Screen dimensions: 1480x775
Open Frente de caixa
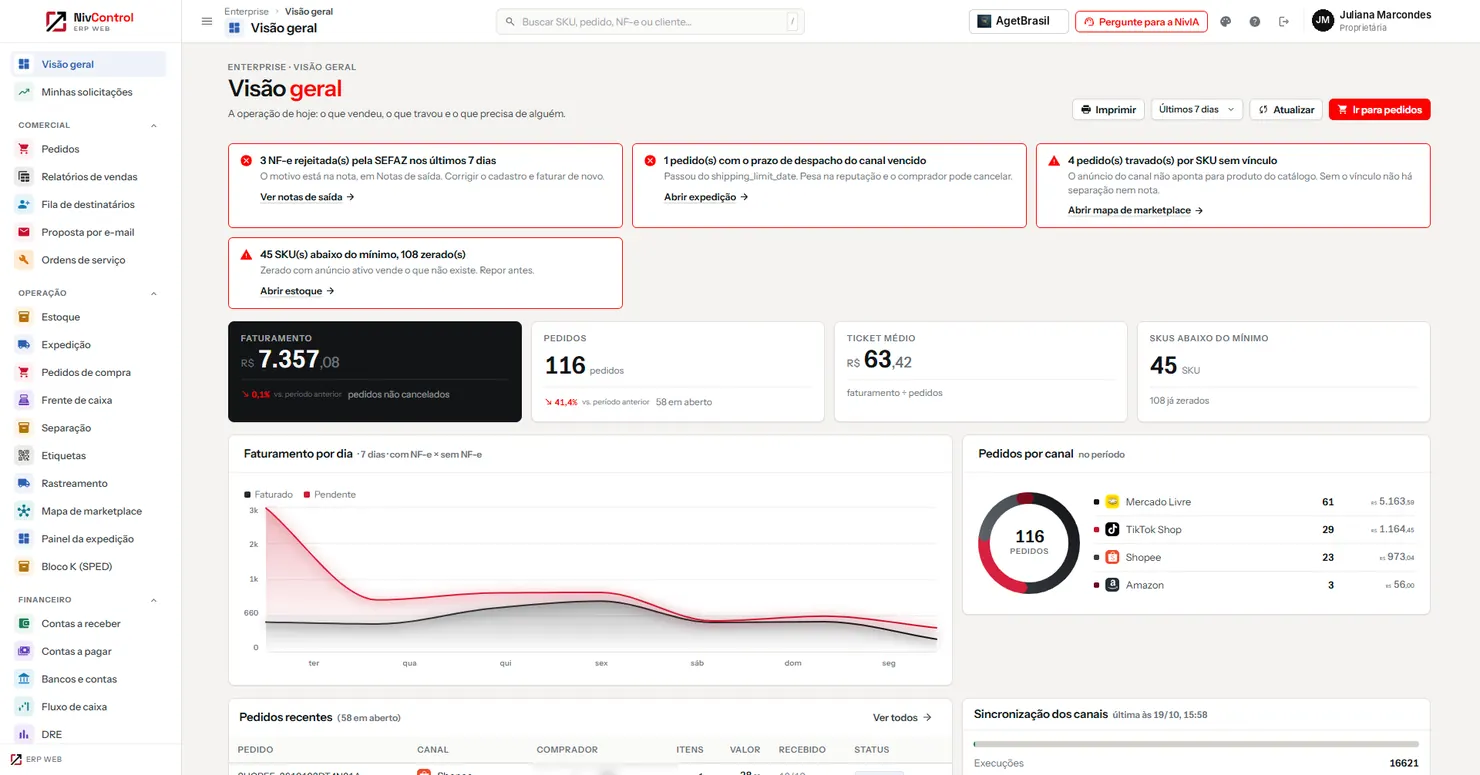click(x=88, y=400)
